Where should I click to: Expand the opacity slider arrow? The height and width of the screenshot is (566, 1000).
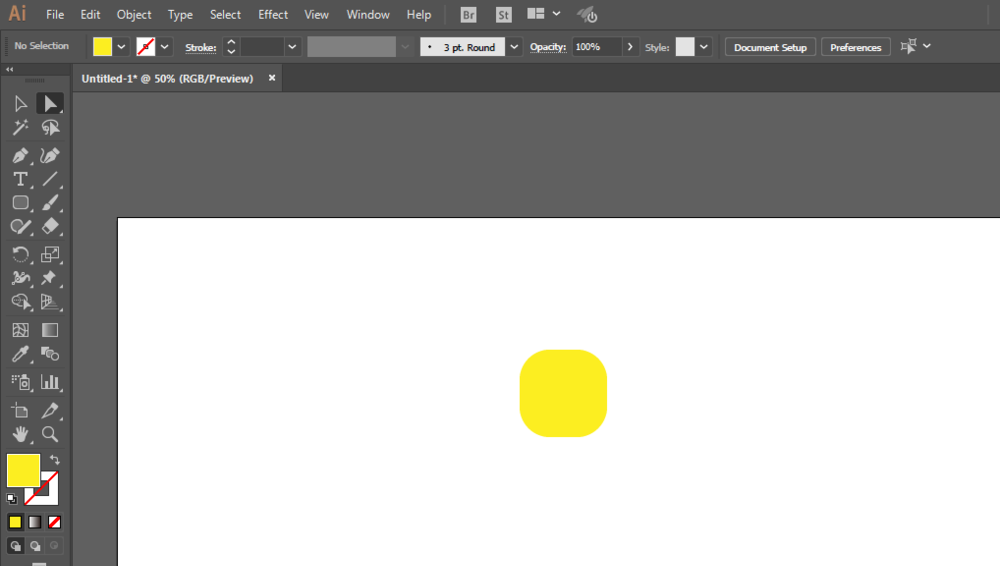click(x=630, y=47)
